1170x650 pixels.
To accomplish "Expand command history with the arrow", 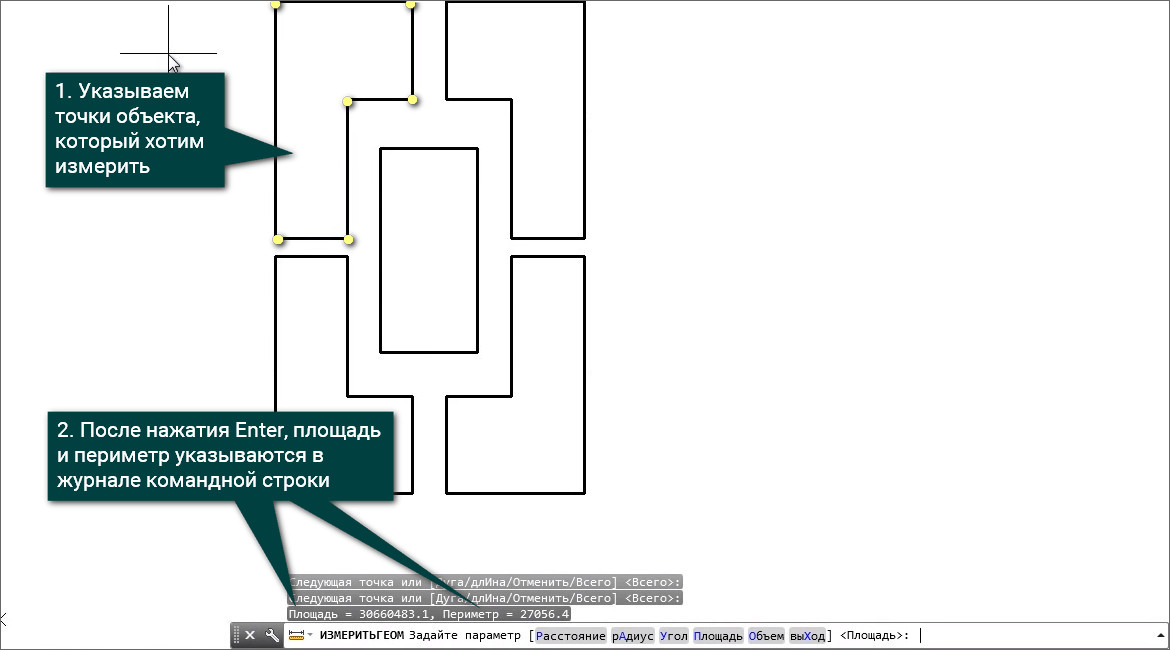I will [x=1160, y=636].
